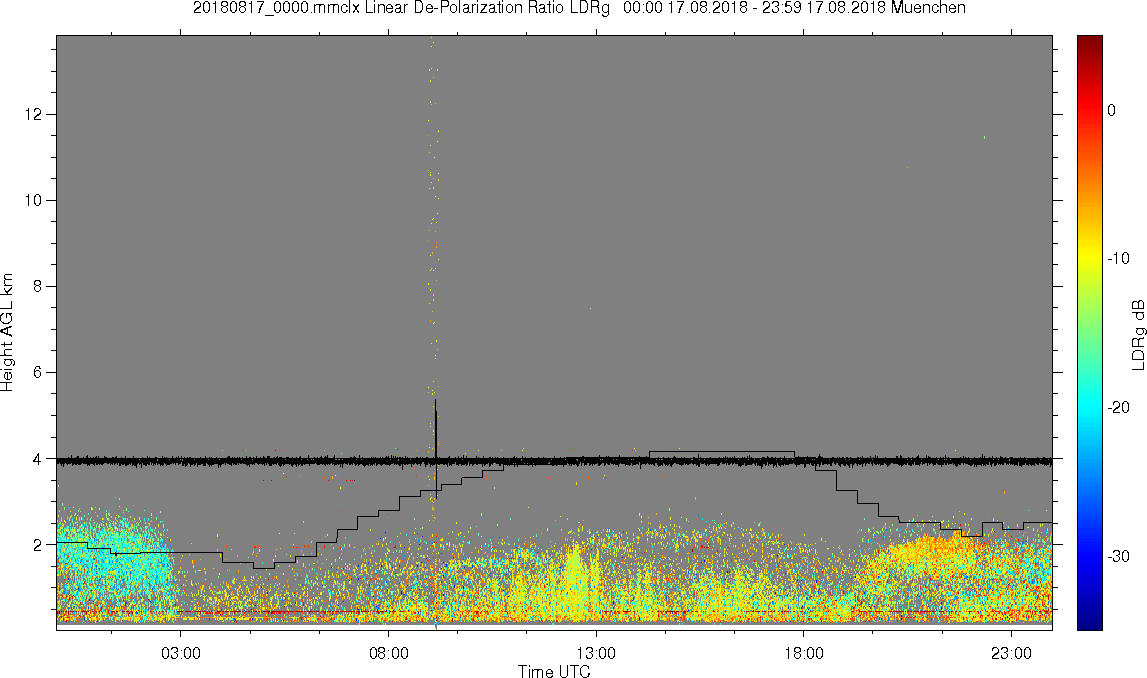The width and height of the screenshot is (1147, 678).
Task: Click the colorbar value -10
Action: [x=1118, y=258]
